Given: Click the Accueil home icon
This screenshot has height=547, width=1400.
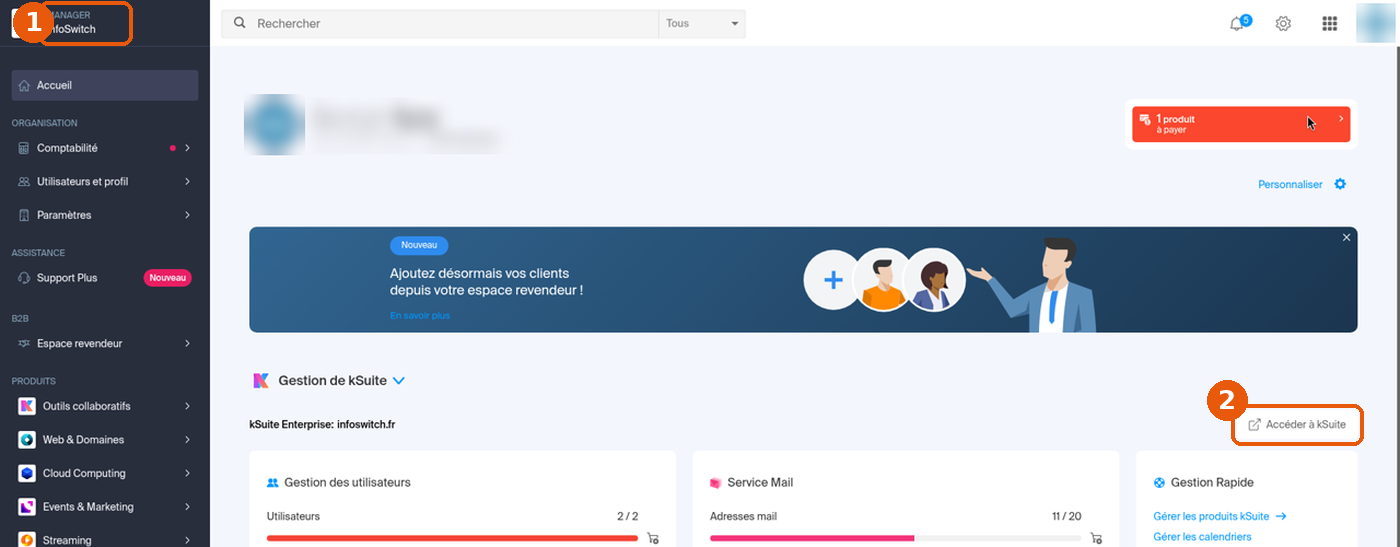Looking at the screenshot, I should coord(25,85).
